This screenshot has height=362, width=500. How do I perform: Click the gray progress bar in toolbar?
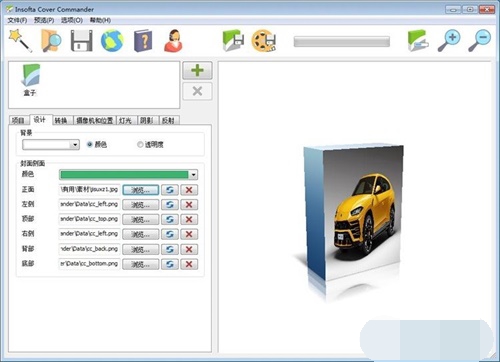pyautogui.click(x=342, y=42)
